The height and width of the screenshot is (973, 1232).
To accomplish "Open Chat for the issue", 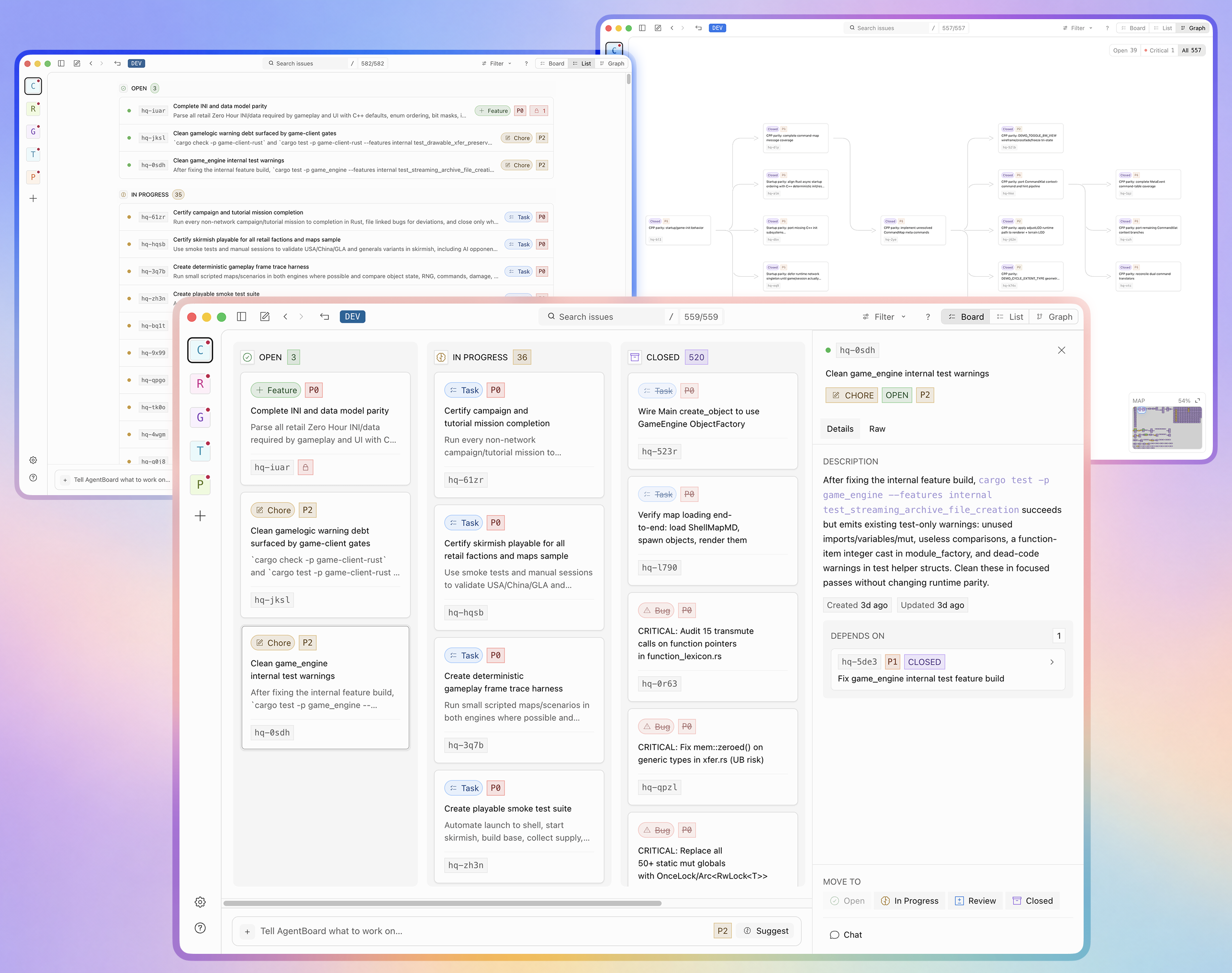I will [845, 935].
